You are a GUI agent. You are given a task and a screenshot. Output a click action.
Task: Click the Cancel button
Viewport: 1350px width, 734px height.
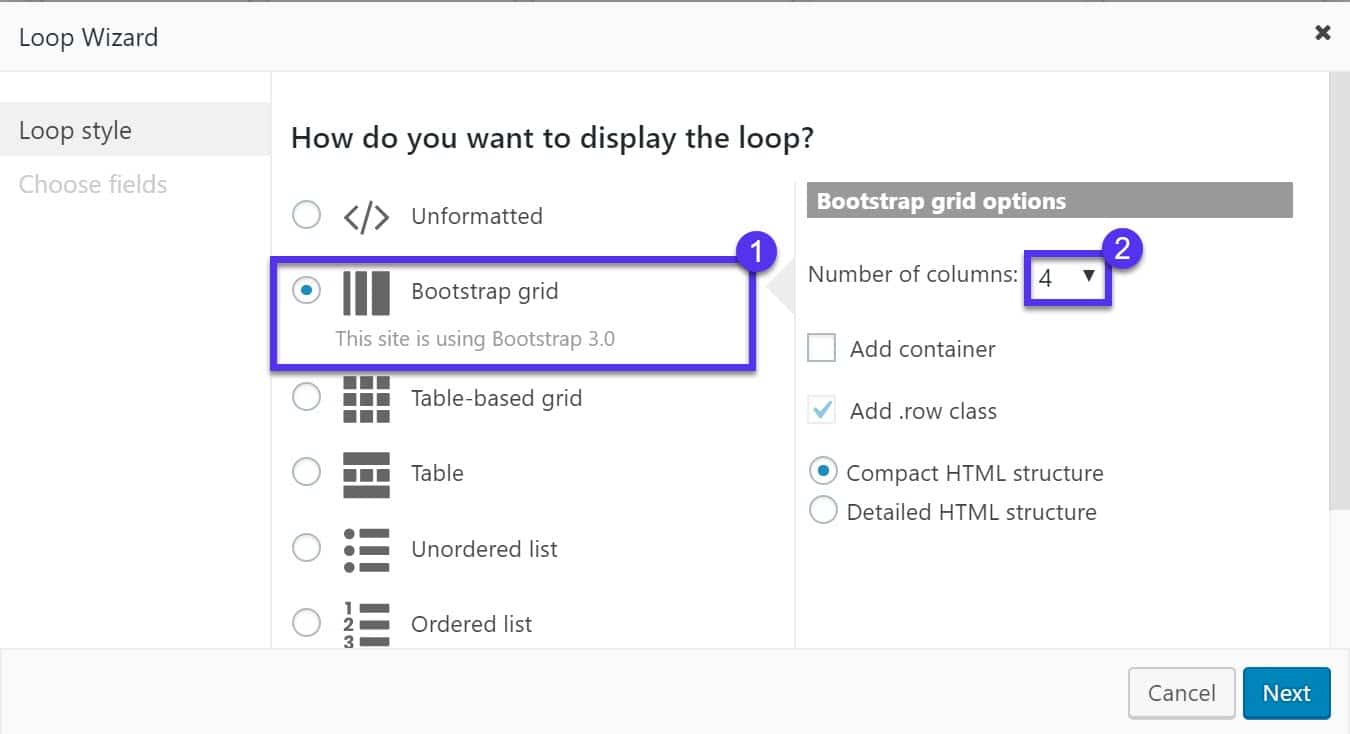click(x=1181, y=692)
